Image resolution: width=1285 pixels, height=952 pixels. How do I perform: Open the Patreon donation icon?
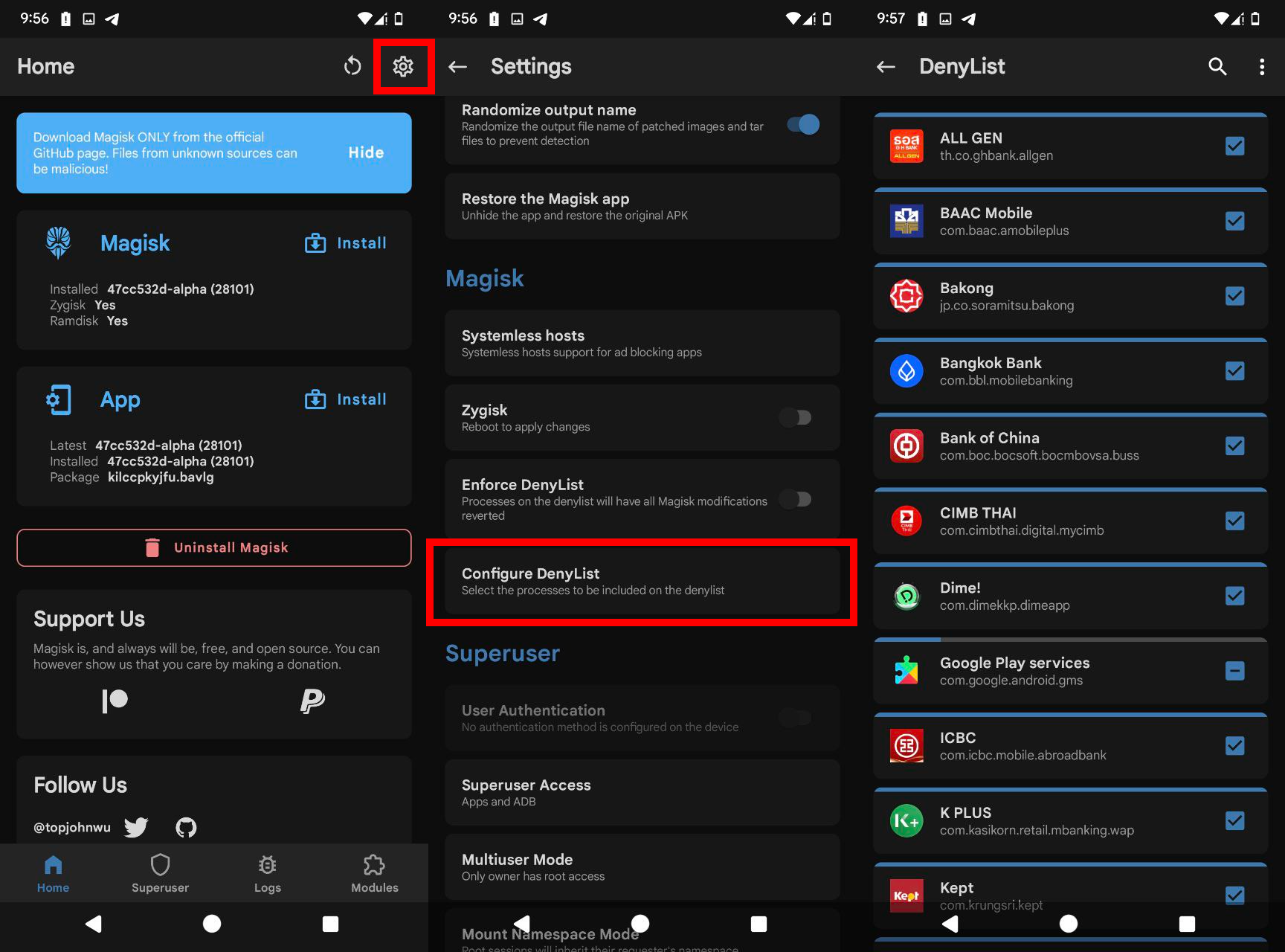click(x=115, y=701)
